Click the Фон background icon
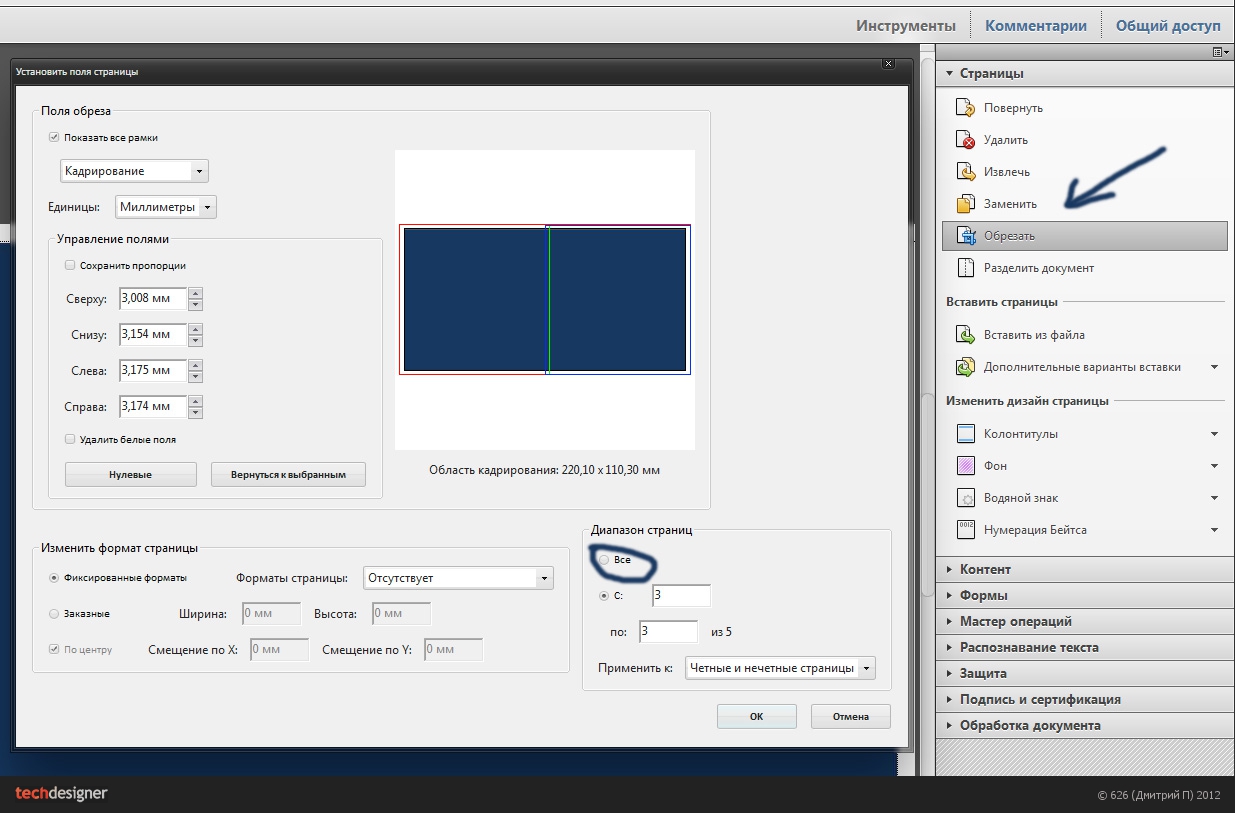This screenshot has width=1235, height=813. click(965, 466)
